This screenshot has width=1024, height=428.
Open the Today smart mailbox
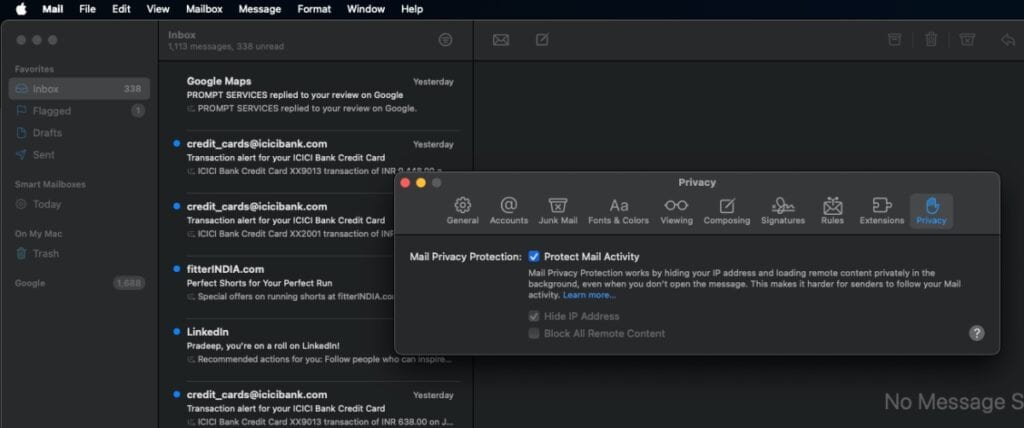click(x=79, y=204)
